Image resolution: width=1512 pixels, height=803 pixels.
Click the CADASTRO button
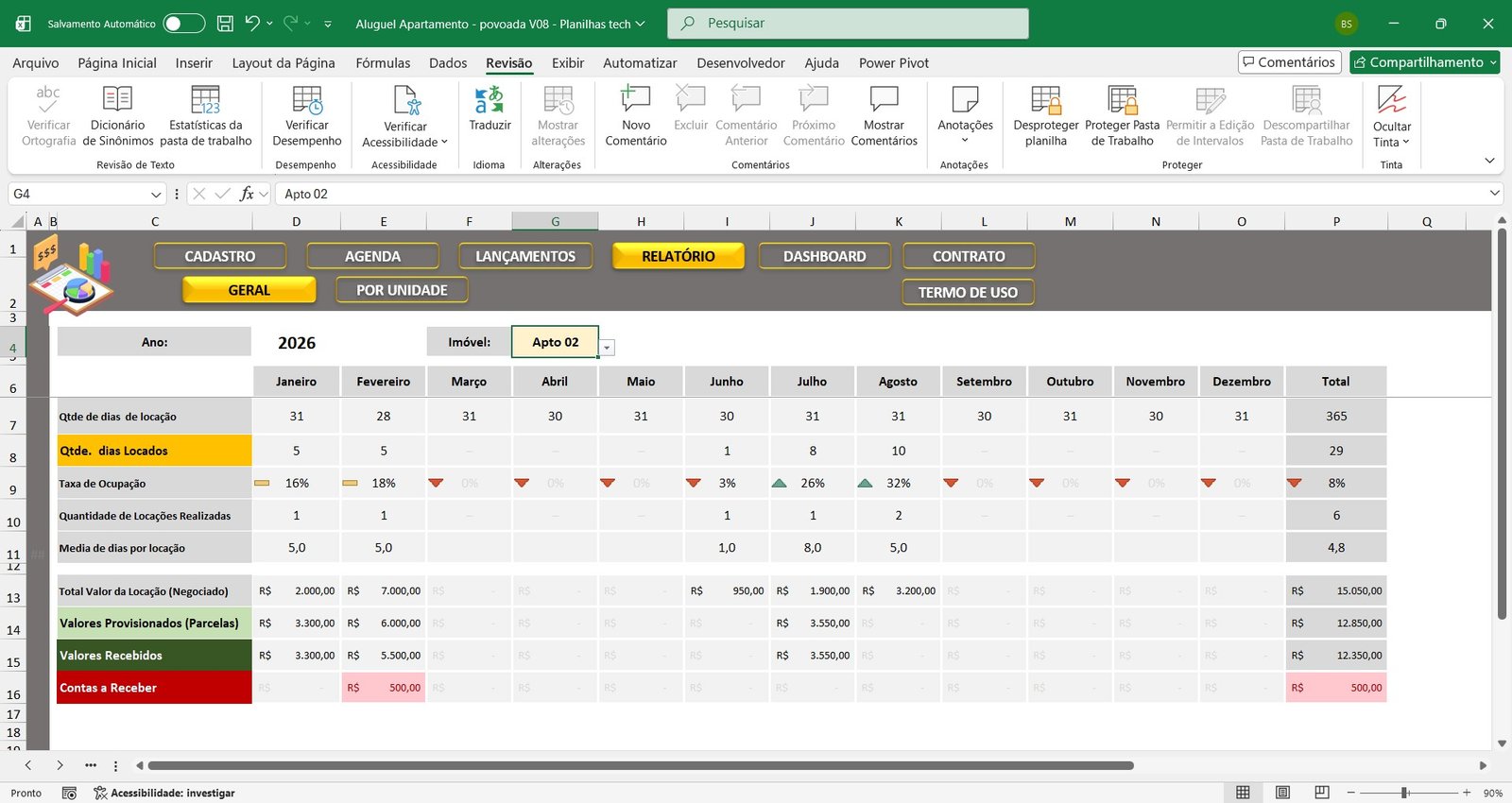[x=220, y=256]
